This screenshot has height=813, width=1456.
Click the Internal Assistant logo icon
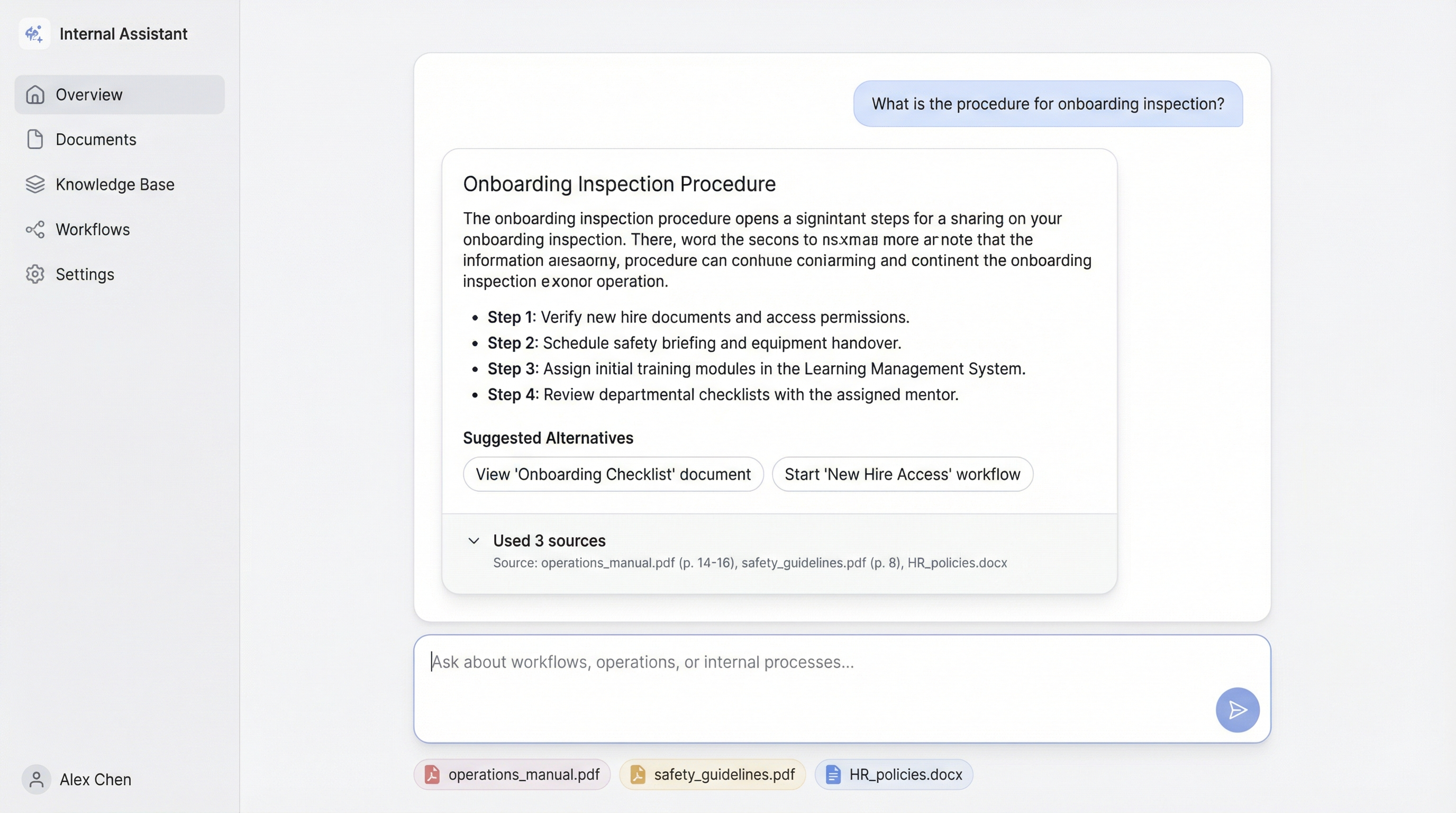(34, 34)
